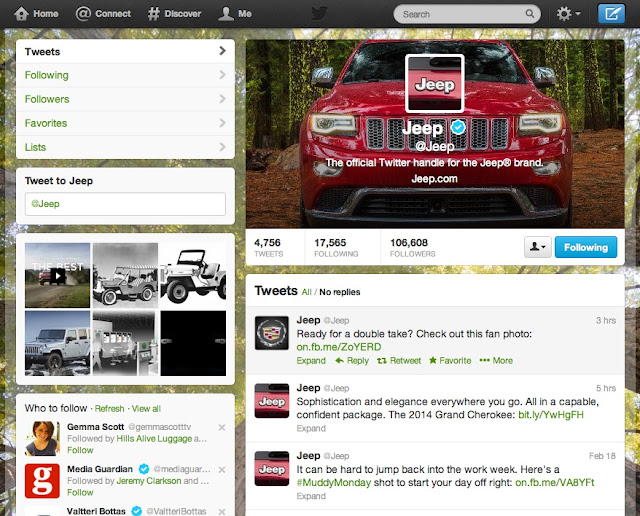
Task: Type in the Tweet to Jeep field
Action: pos(125,204)
